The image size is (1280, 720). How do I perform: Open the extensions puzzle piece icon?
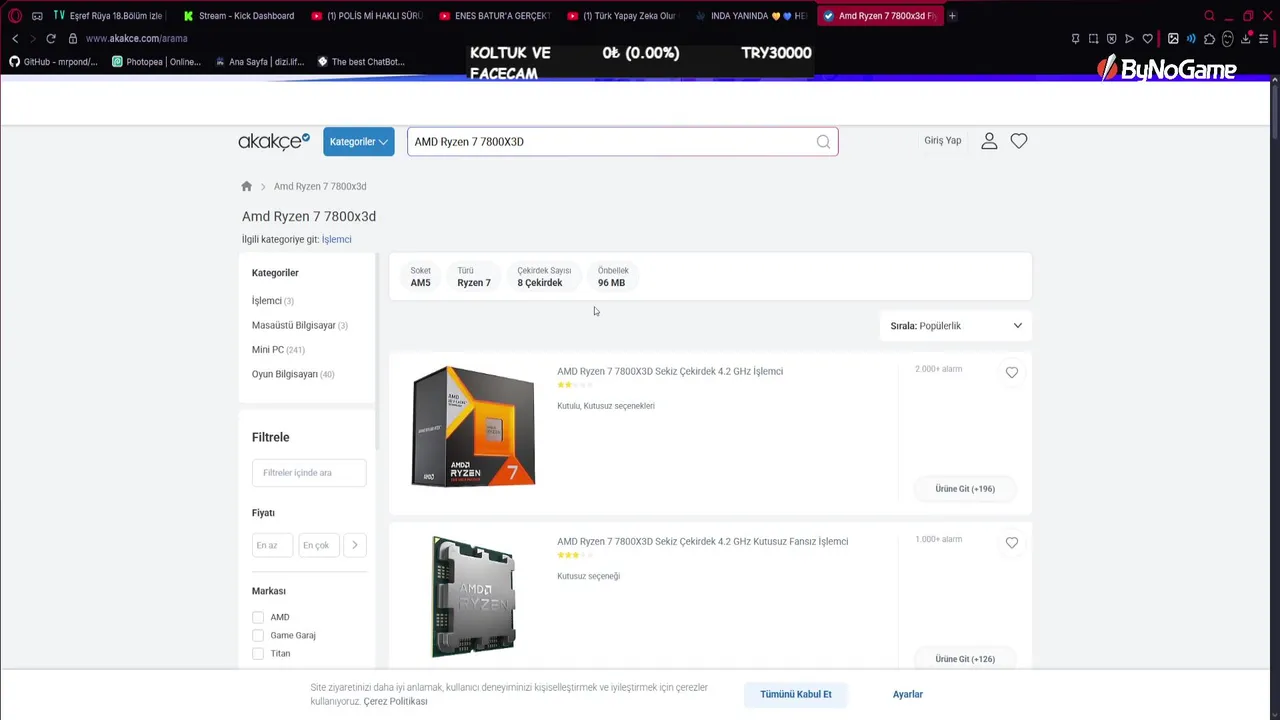1209,38
